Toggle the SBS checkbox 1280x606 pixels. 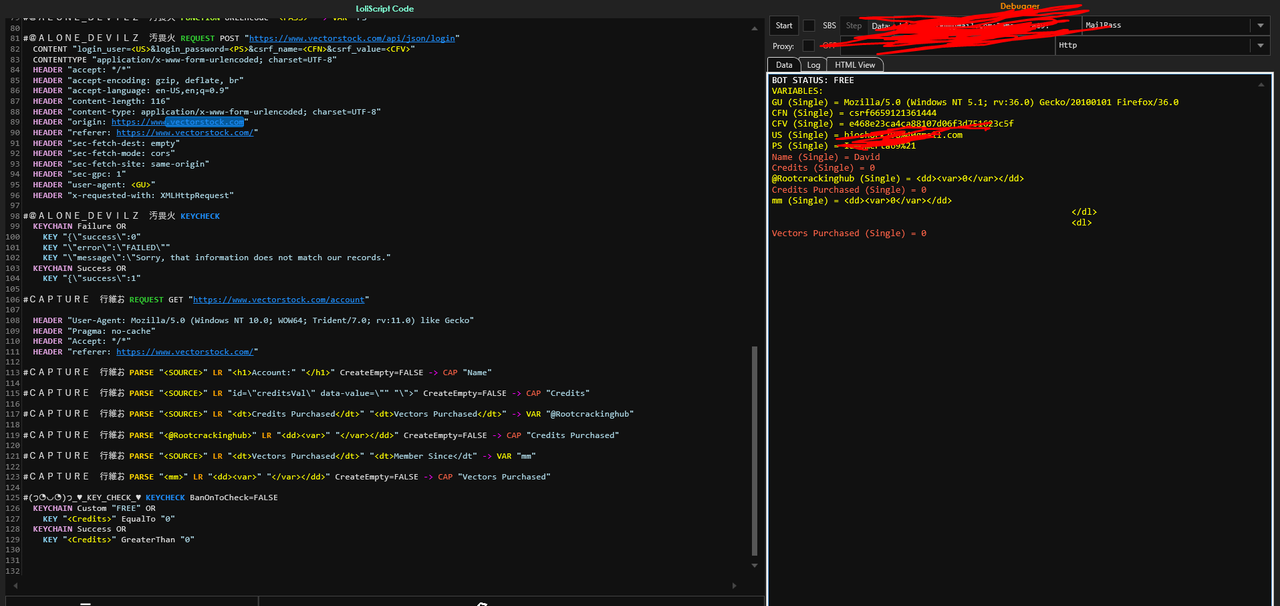pos(810,26)
